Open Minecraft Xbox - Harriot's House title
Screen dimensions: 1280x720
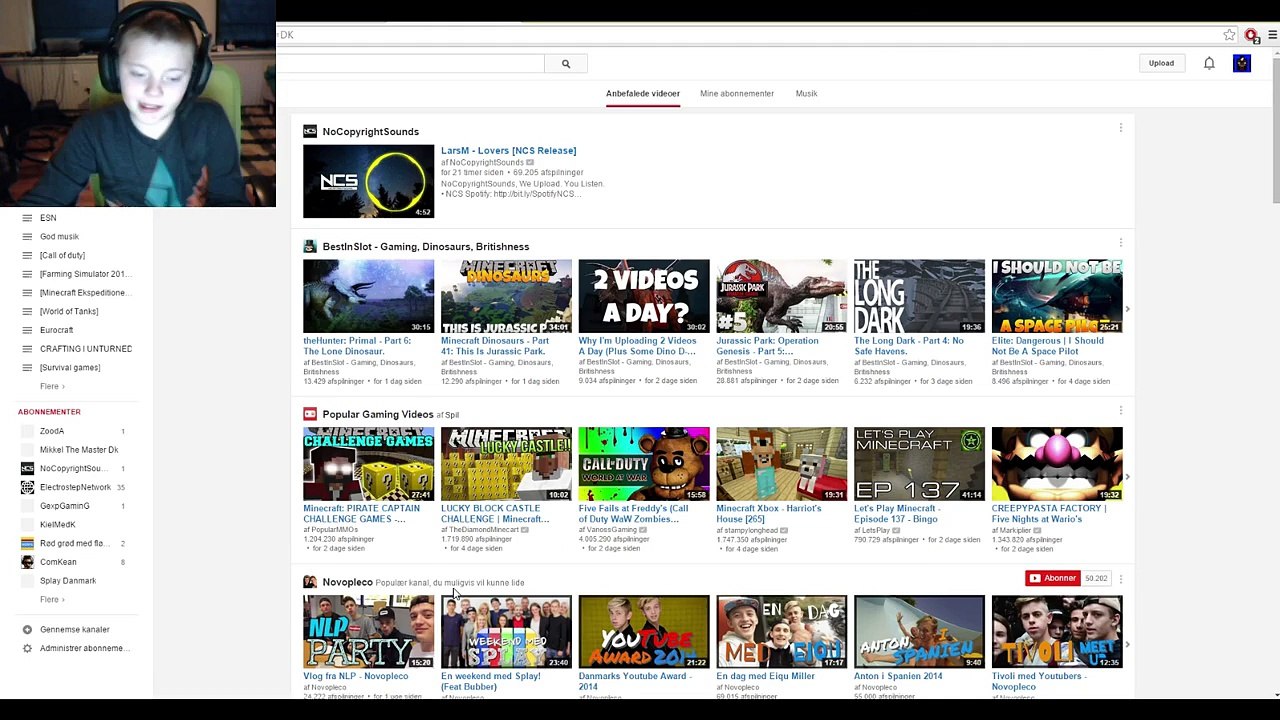click(768, 514)
